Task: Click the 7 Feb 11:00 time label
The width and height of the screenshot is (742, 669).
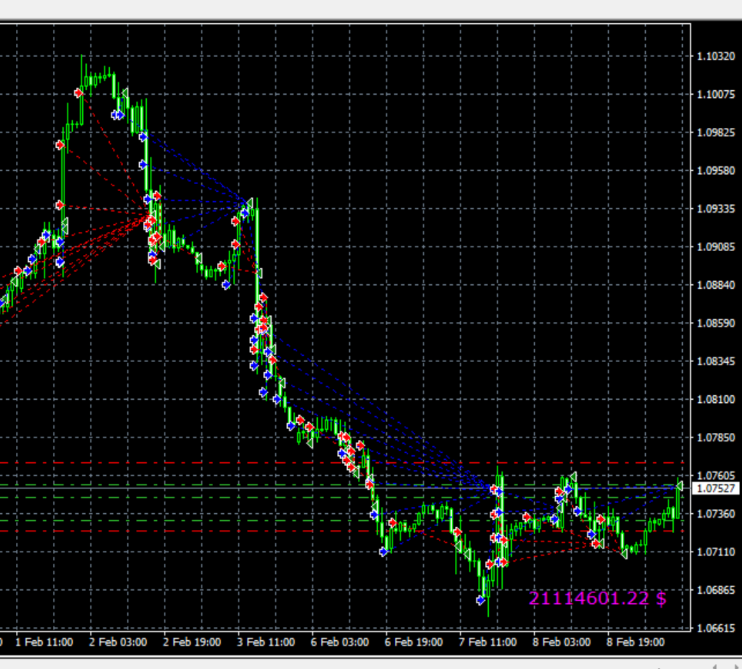Action: (x=487, y=643)
